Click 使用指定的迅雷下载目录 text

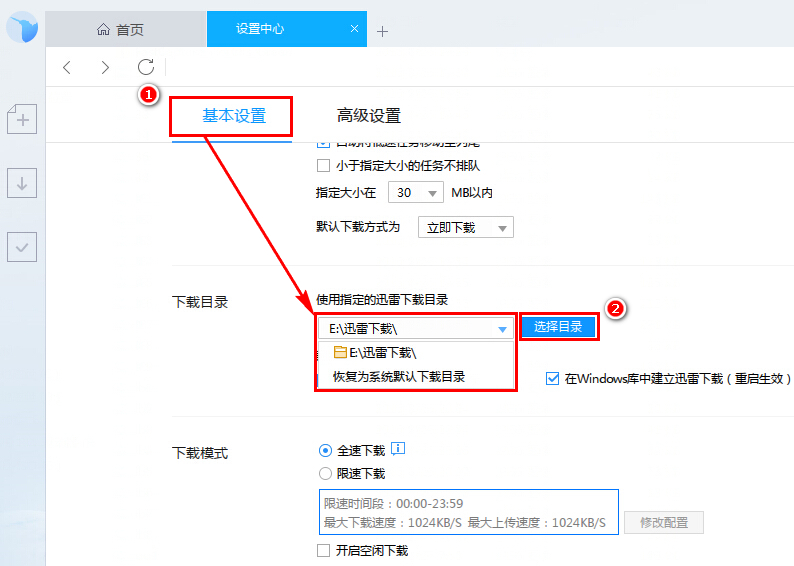tap(382, 300)
